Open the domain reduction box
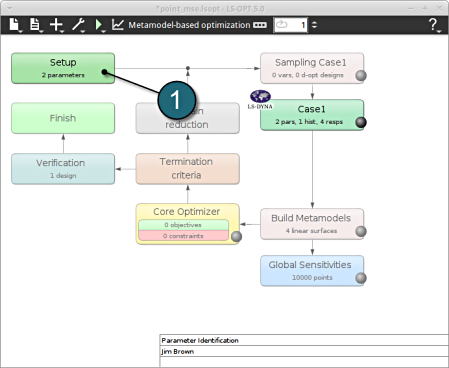 188,118
